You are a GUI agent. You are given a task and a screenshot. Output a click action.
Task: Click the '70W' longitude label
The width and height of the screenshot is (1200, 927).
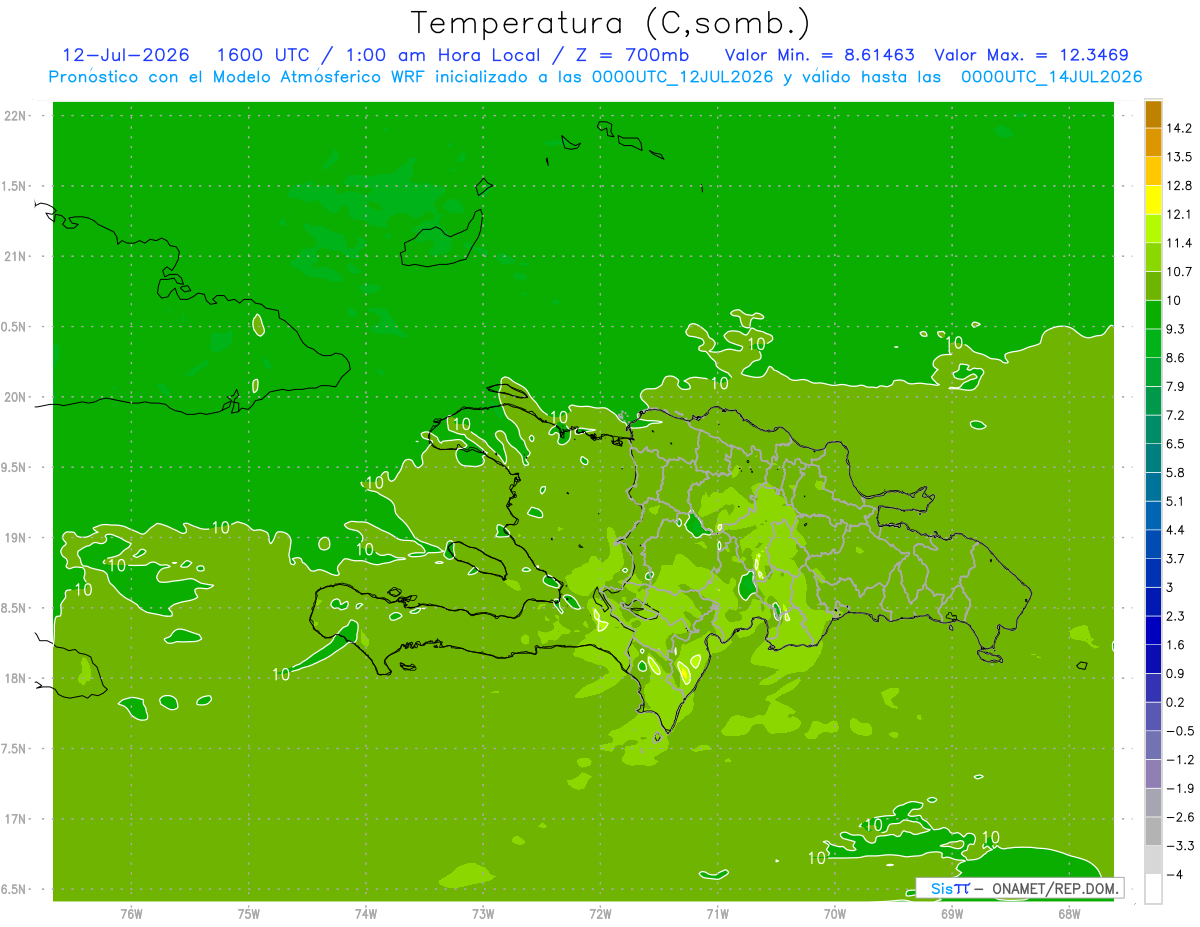click(x=835, y=913)
